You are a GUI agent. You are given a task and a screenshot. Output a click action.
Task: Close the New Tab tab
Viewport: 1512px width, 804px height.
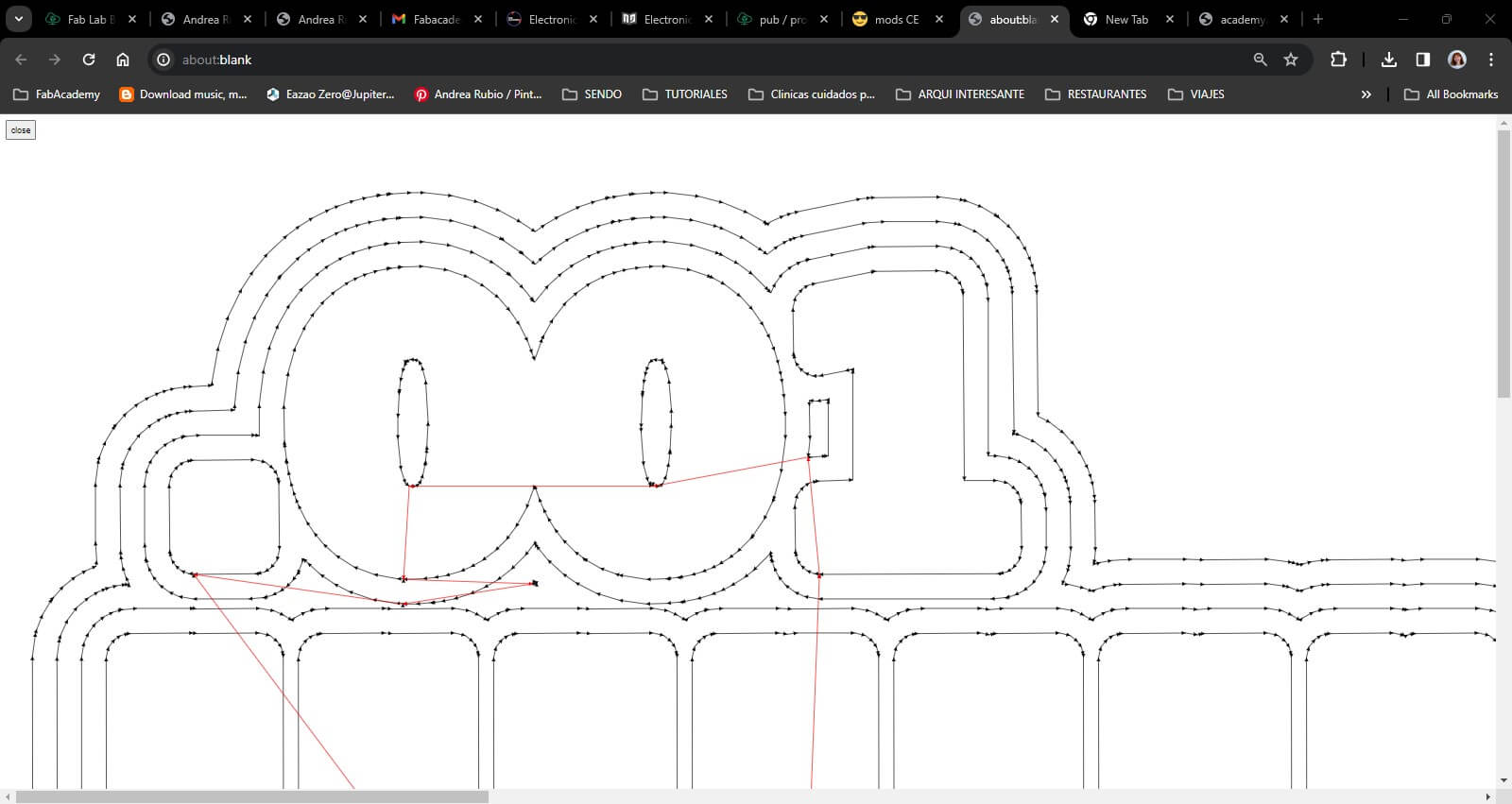(1170, 19)
